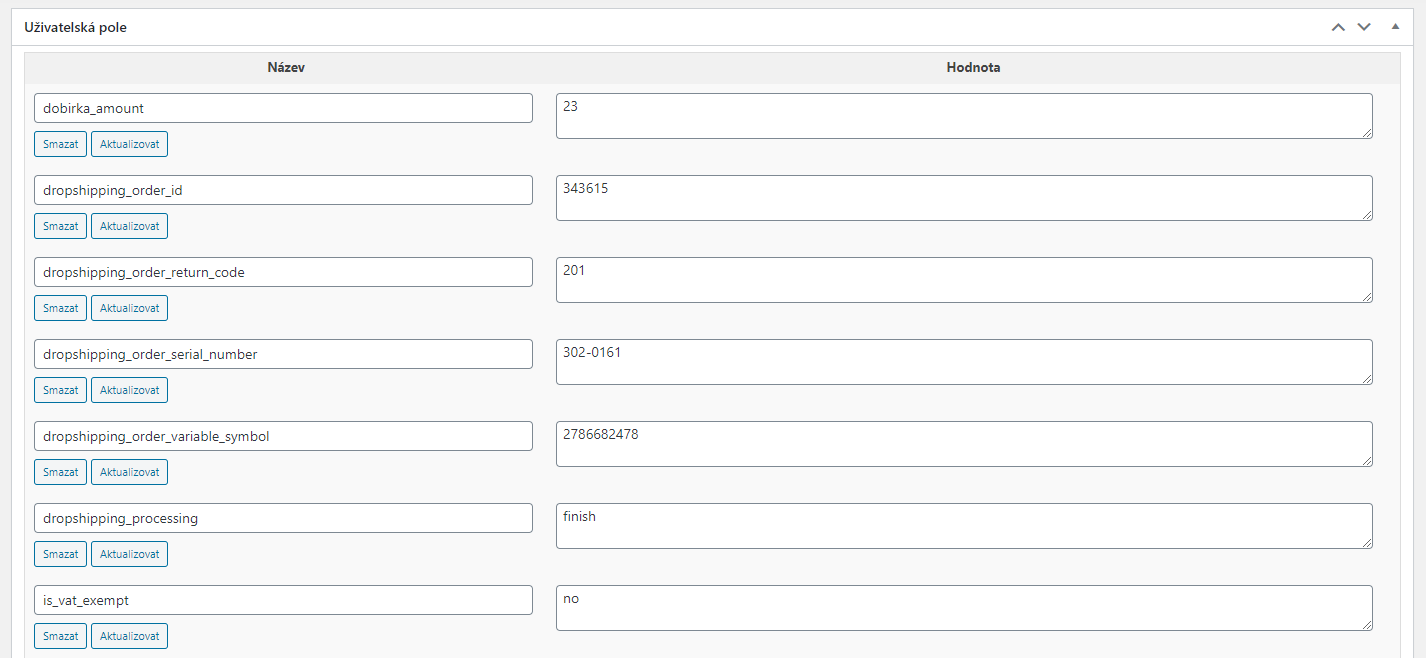Delete dropshipping_order_serial_number via Smazat
This screenshot has width=1426, height=658.
pos(61,390)
